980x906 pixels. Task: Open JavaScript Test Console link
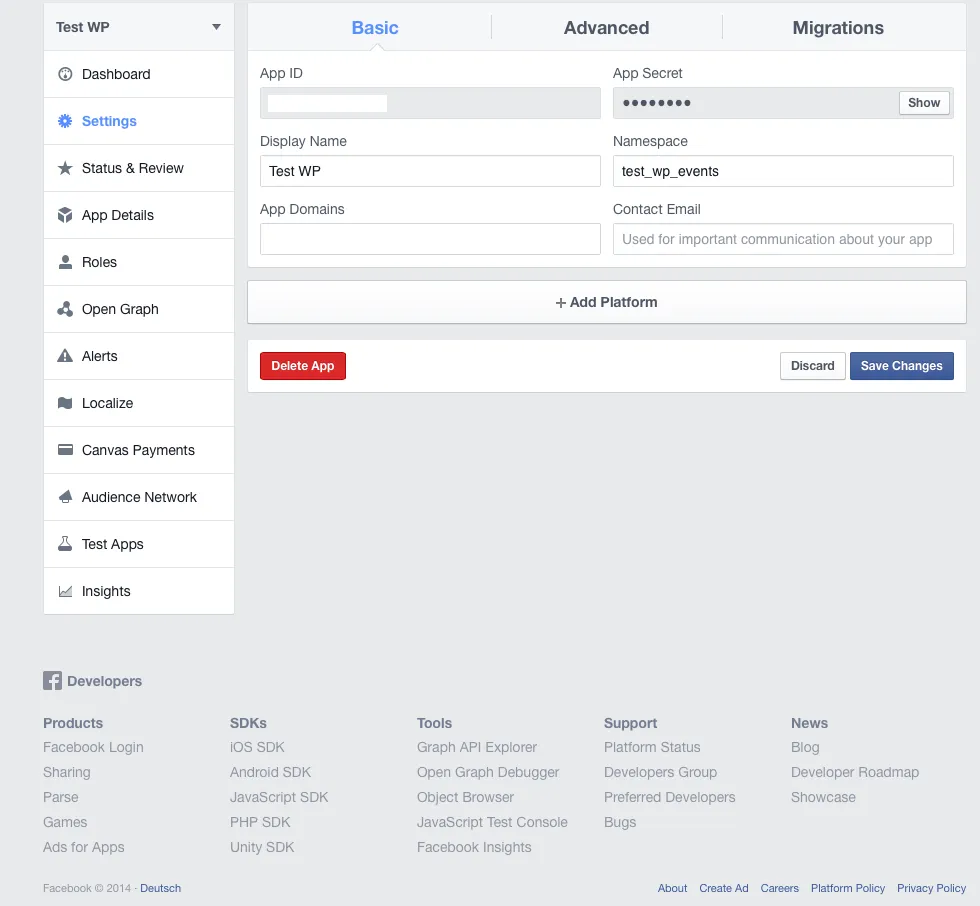click(492, 822)
